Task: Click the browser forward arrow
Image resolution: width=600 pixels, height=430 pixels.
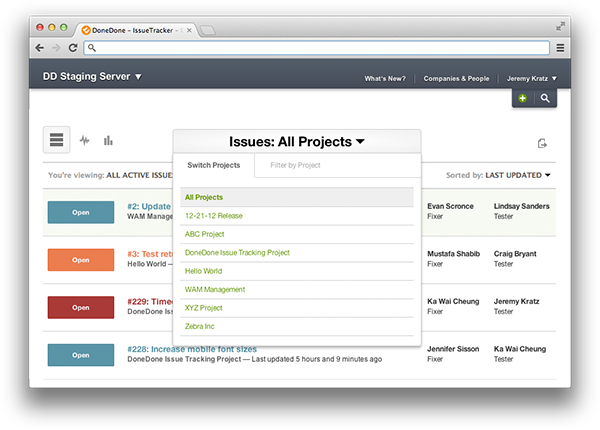Action: click(56, 48)
